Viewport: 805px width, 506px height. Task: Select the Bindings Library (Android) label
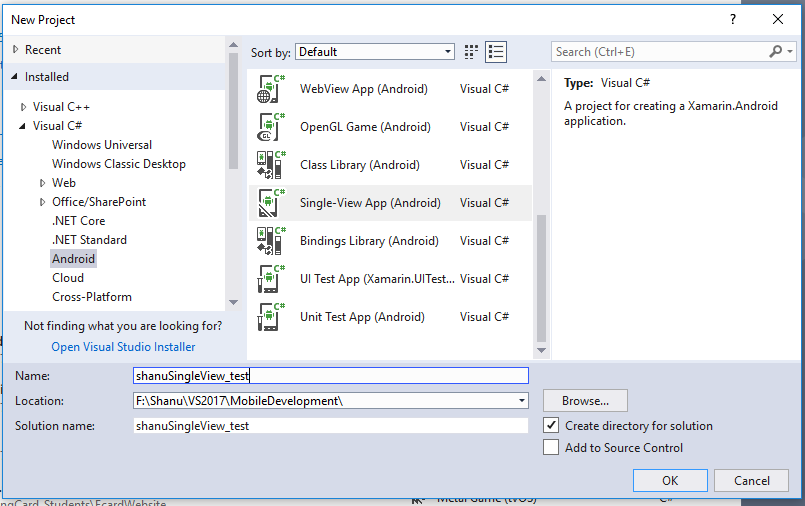click(x=369, y=241)
